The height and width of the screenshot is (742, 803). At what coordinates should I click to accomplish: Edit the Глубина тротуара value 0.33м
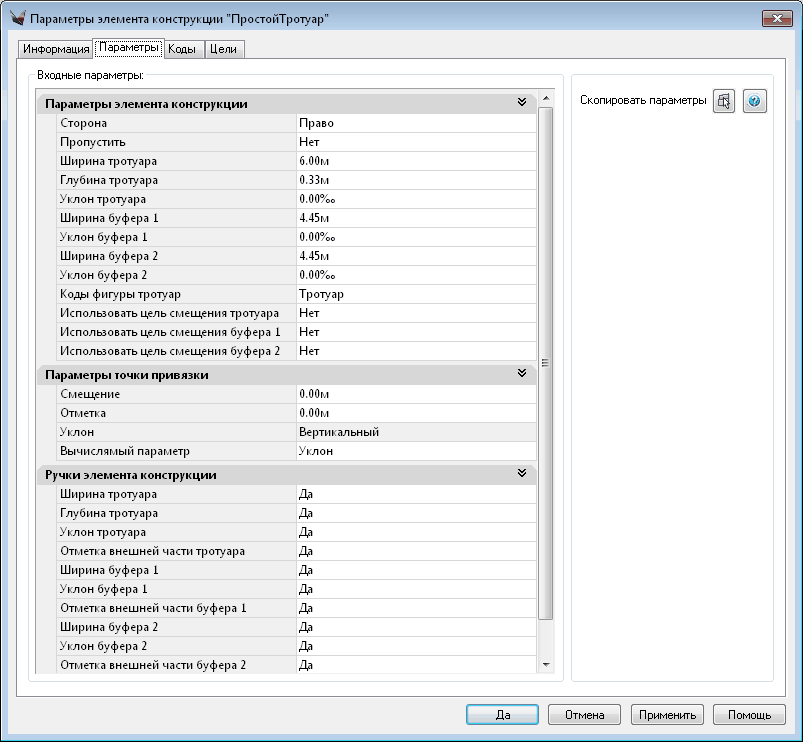[x=414, y=180]
